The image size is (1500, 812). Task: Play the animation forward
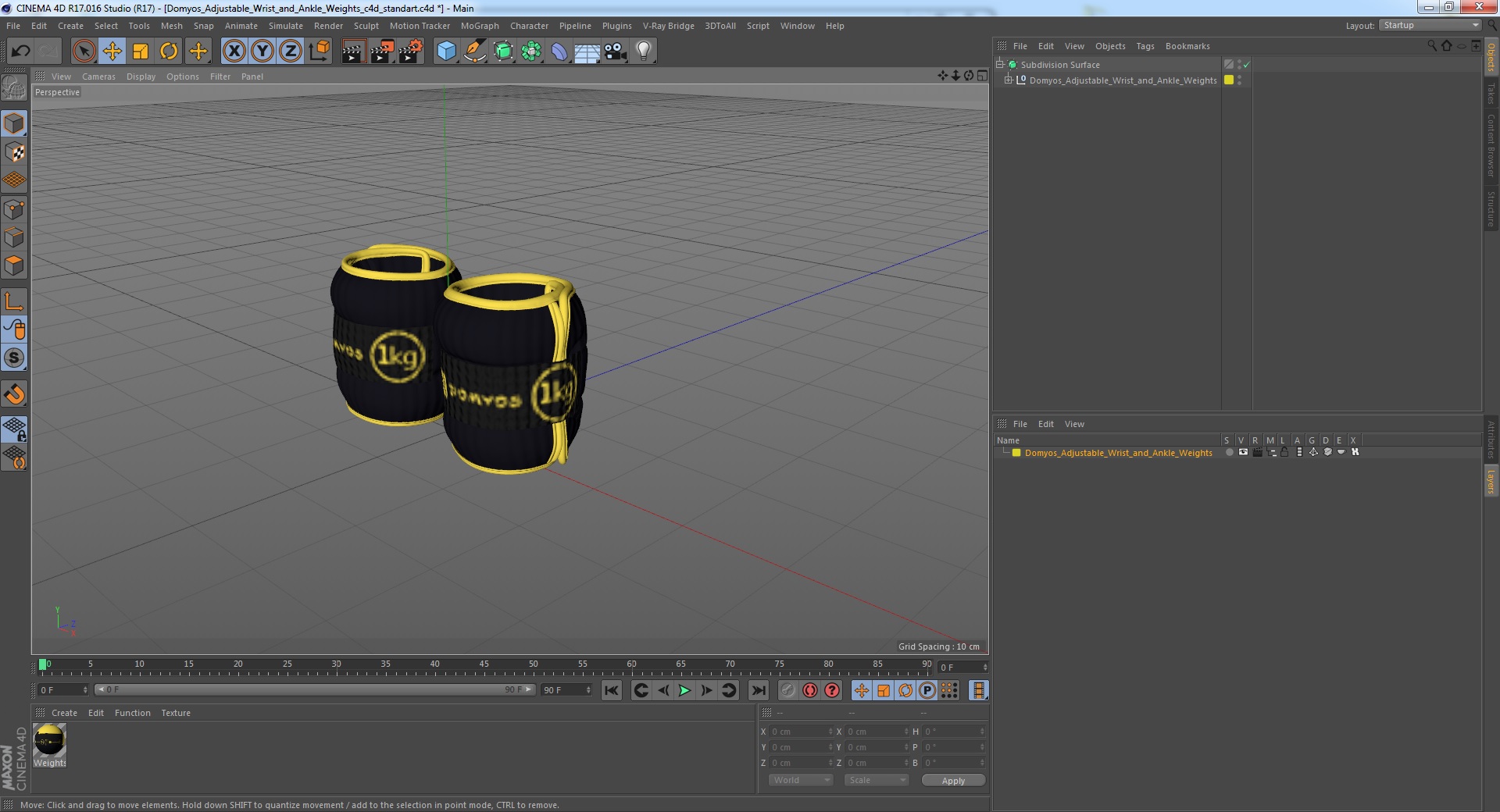pos(684,690)
